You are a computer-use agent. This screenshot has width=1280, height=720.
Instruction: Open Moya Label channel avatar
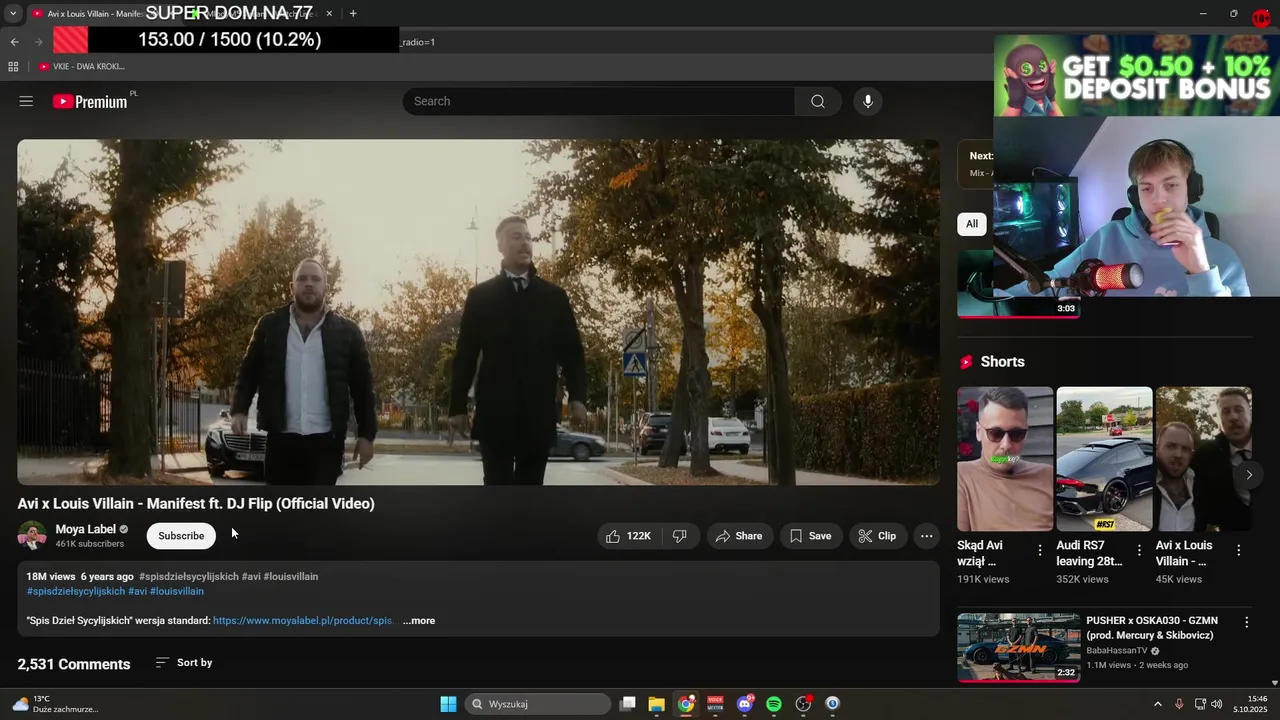pyautogui.click(x=32, y=536)
